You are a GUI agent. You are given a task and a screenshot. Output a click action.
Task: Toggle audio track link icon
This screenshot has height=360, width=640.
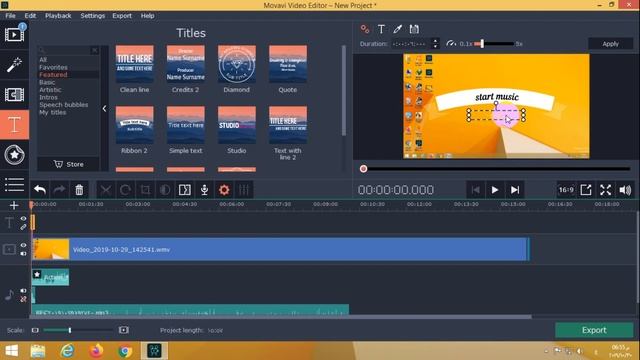pyautogui.click(x=23, y=299)
